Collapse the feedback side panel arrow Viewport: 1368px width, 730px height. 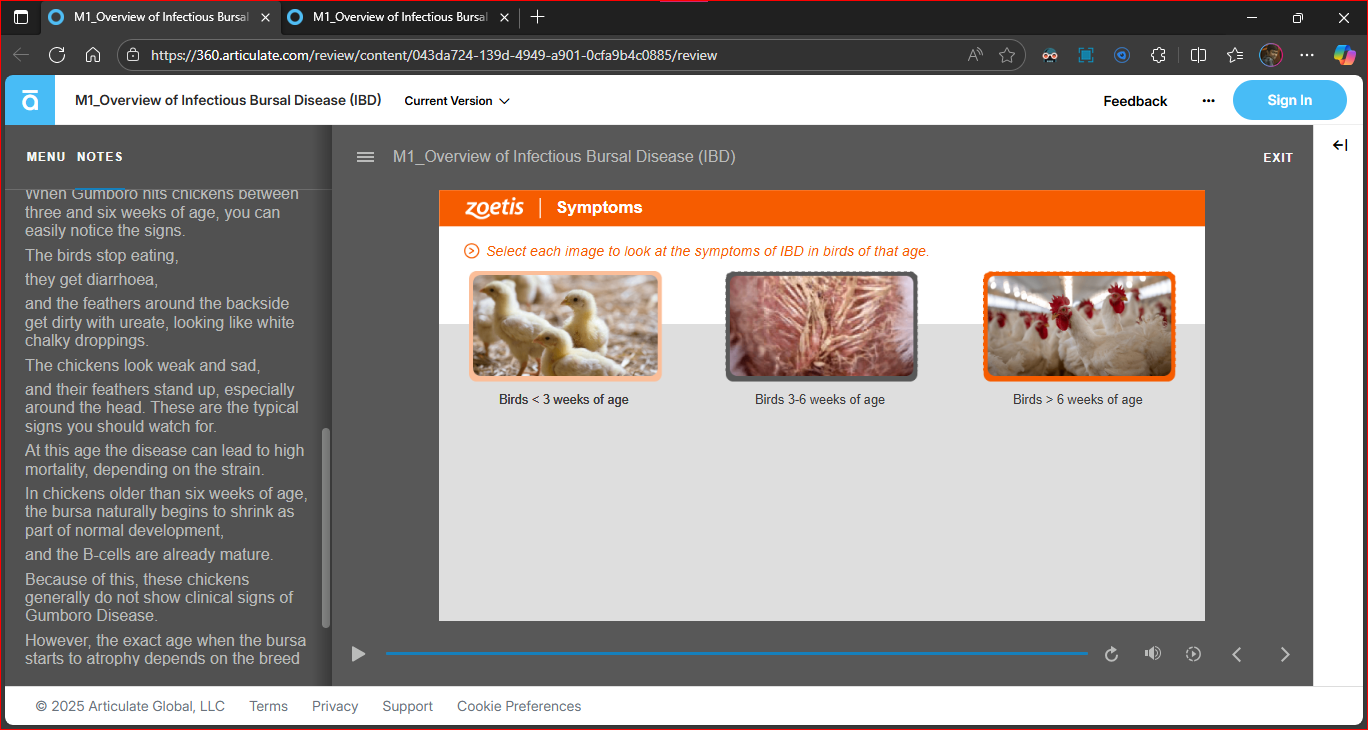1340,145
